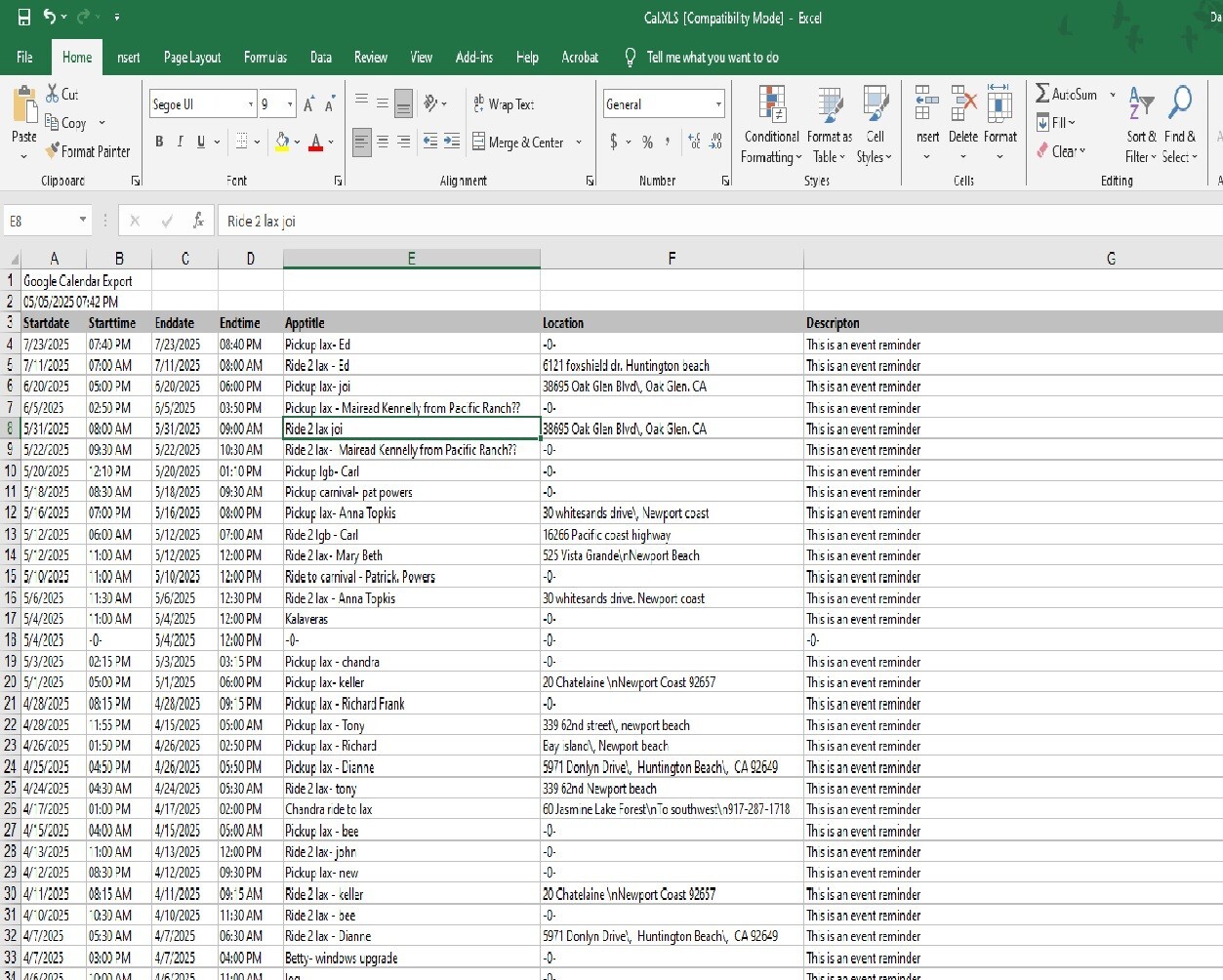Click the Save icon in the title bar

(x=24, y=17)
